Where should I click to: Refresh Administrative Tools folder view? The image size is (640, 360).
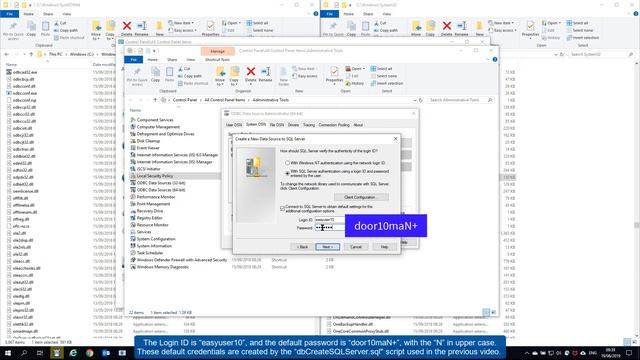(x=421, y=100)
